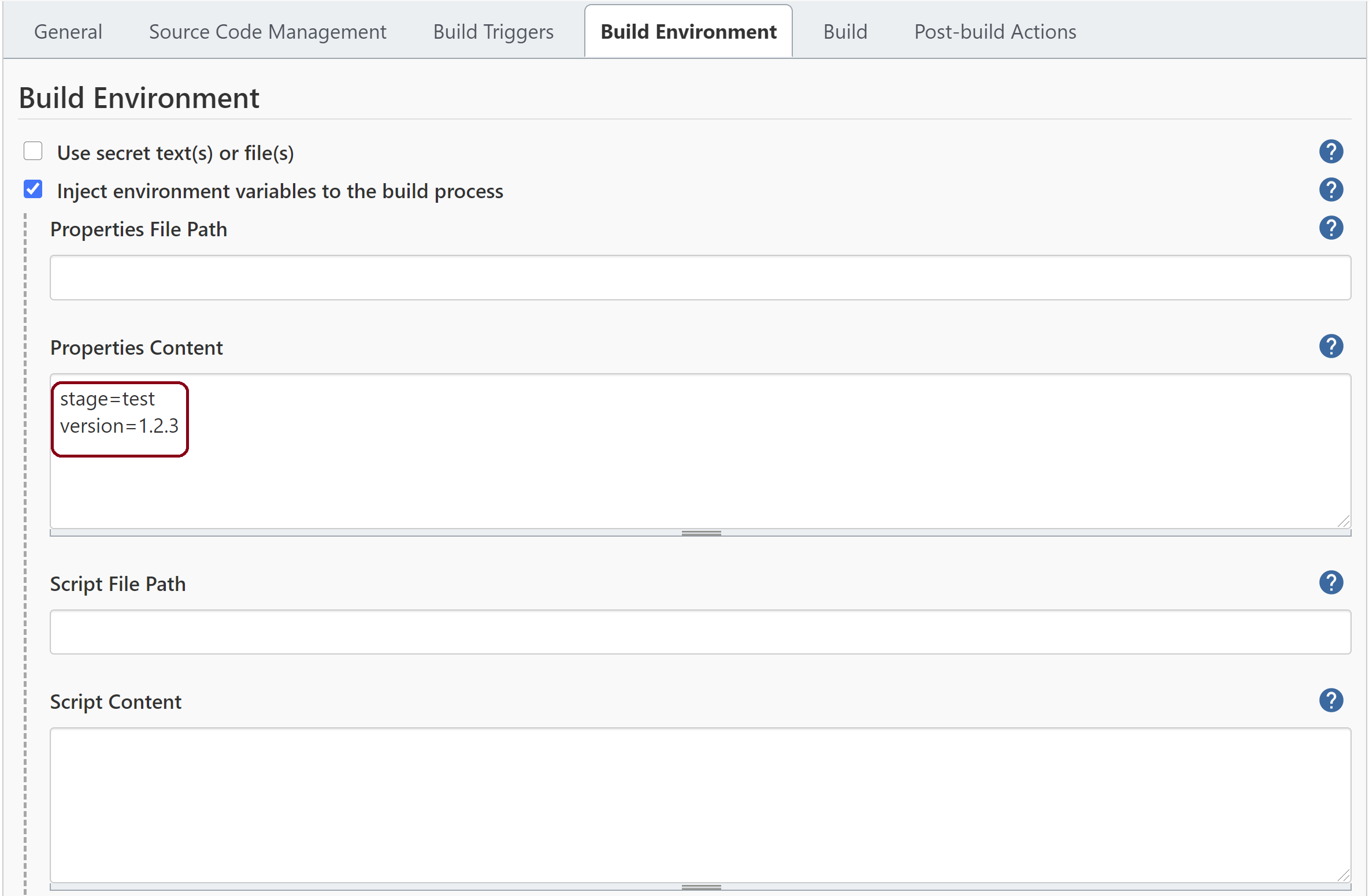Click the 'stage=test' line in Properties Content
The width and height of the screenshot is (1369, 896).
(x=107, y=399)
